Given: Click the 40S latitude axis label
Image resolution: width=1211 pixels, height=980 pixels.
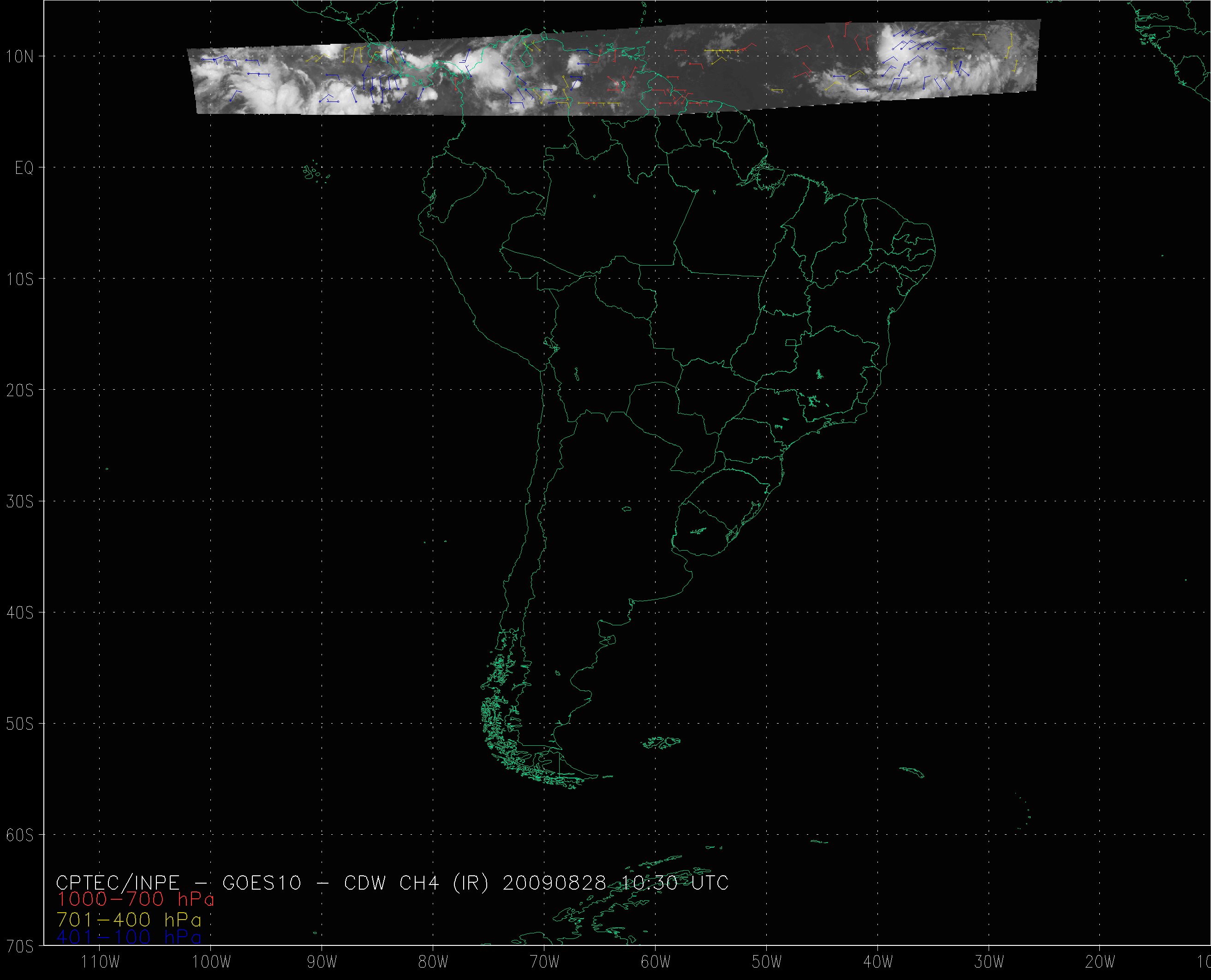Looking at the screenshot, I should pyautogui.click(x=20, y=612).
